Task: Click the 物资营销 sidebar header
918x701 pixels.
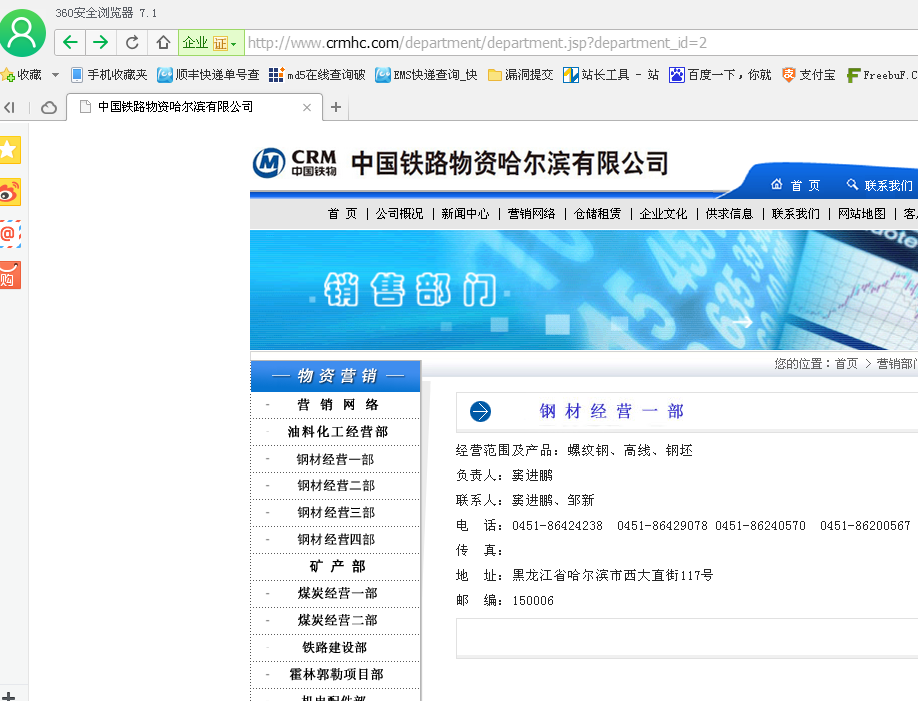Action: [x=336, y=376]
